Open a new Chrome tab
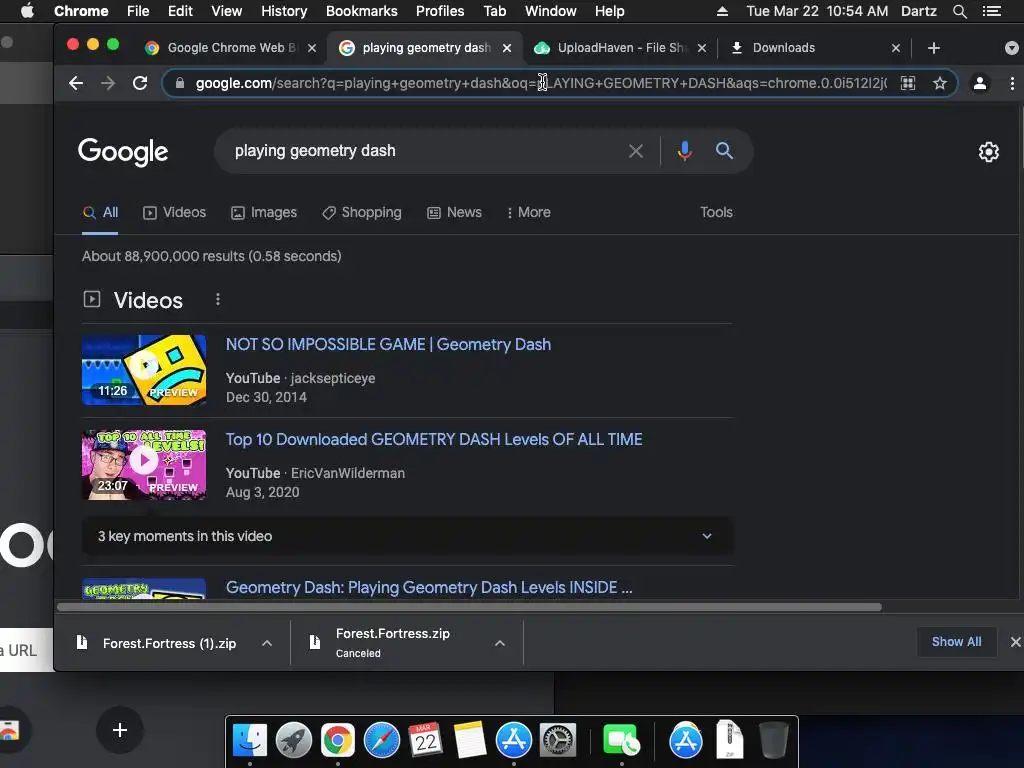Viewport: 1024px width, 768px height. 934,48
